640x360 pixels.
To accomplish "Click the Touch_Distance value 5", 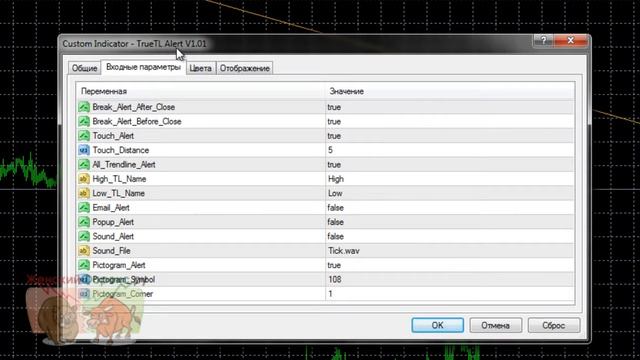I will pyautogui.click(x=330, y=150).
